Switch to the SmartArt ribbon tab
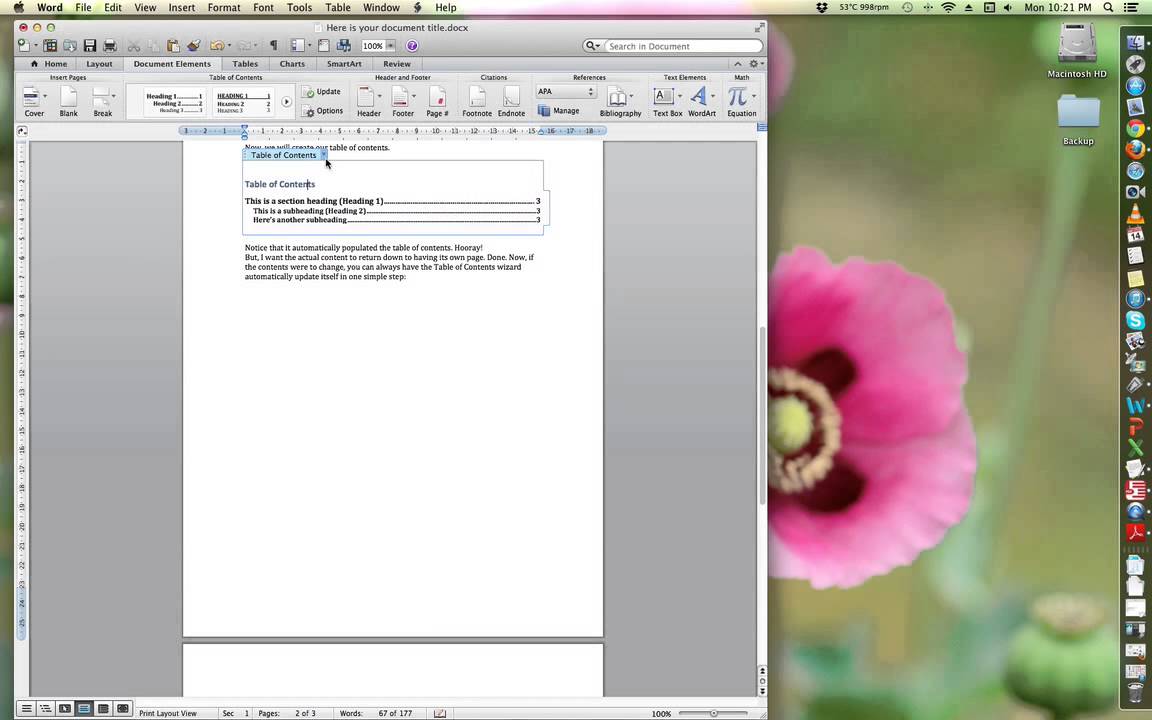The height and width of the screenshot is (720, 1152). tap(344, 64)
